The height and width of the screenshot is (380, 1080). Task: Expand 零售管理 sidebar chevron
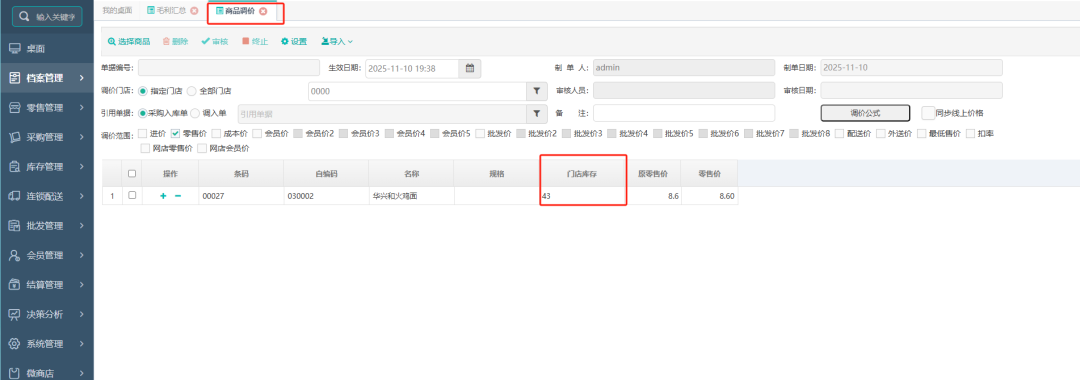(82, 108)
